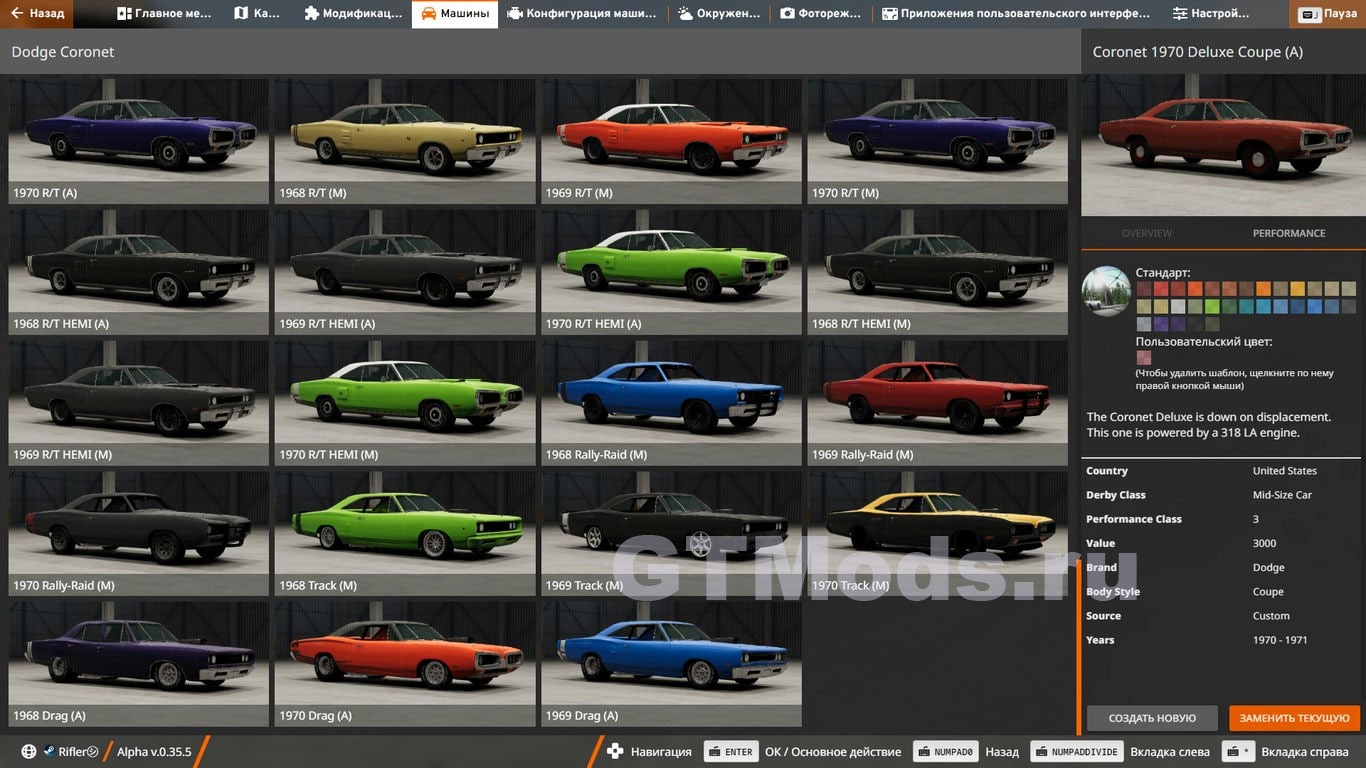Select the purple 1968 Drag (A) thumbnail
This screenshot has width=1366, height=768.
click(x=139, y=664)
